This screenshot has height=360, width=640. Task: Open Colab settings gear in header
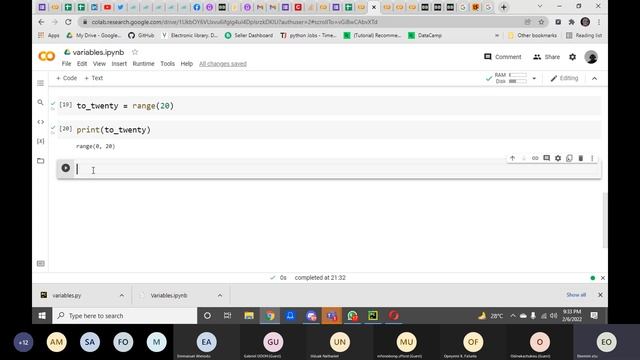coord(573,57)
